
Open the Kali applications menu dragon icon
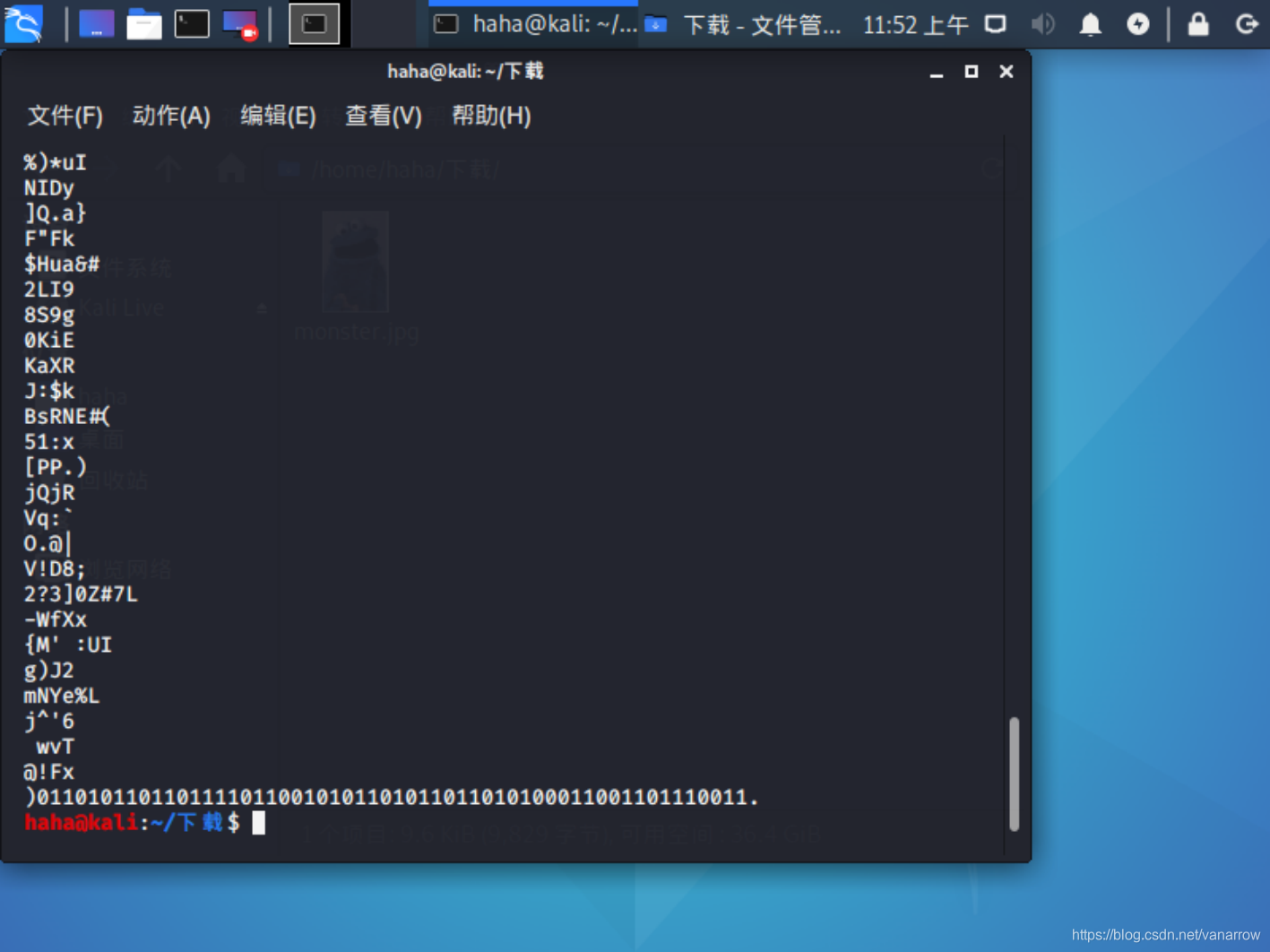point(23,24)
